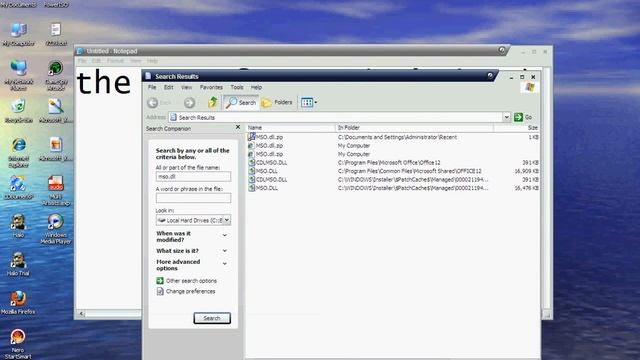Launch Internet Explorer from desktop
Screen dimensions: 640x360
(18, 153)
